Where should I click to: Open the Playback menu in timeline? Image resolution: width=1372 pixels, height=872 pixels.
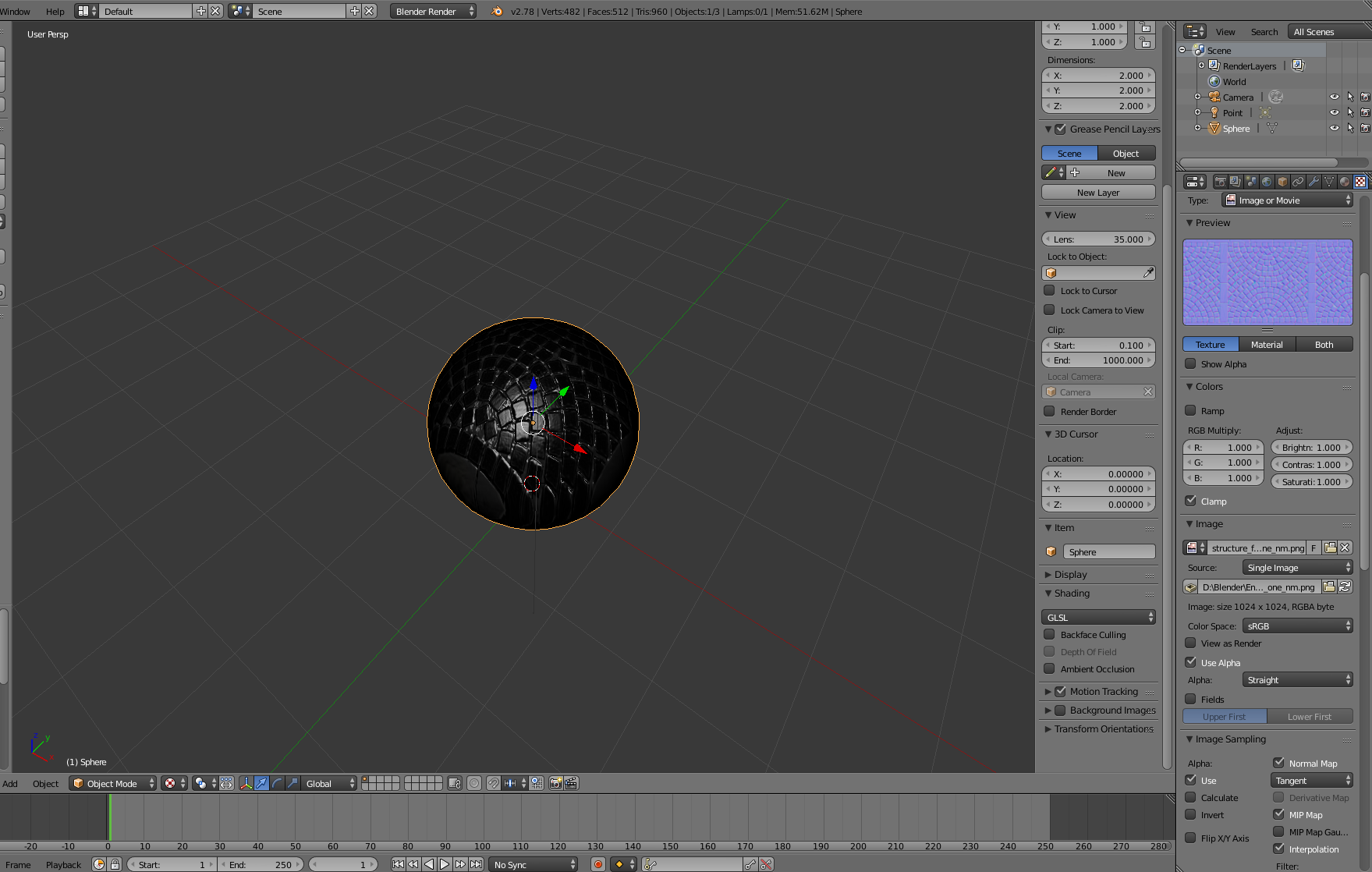[x=63, y=864]
